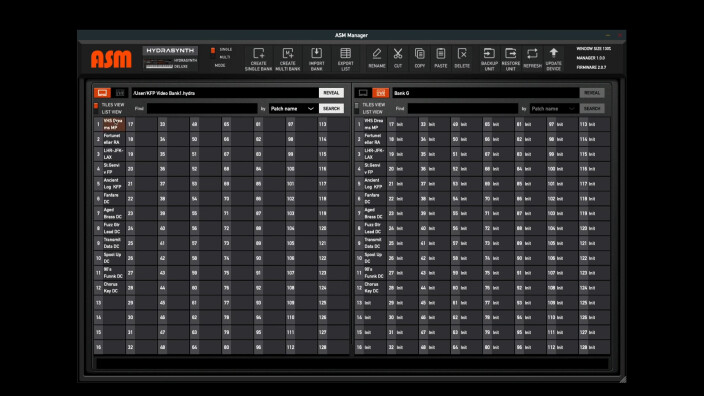Select patch 1 VHS Dreams MP in left pane
This screenshot has width=704, height=396.
pos(110,124)
